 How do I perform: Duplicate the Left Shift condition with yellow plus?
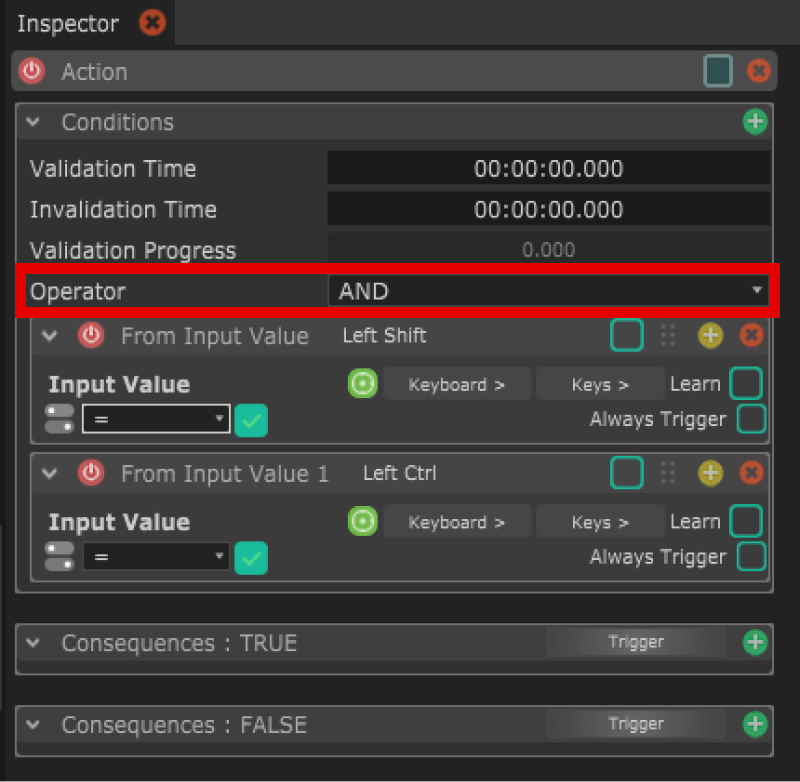710,336
